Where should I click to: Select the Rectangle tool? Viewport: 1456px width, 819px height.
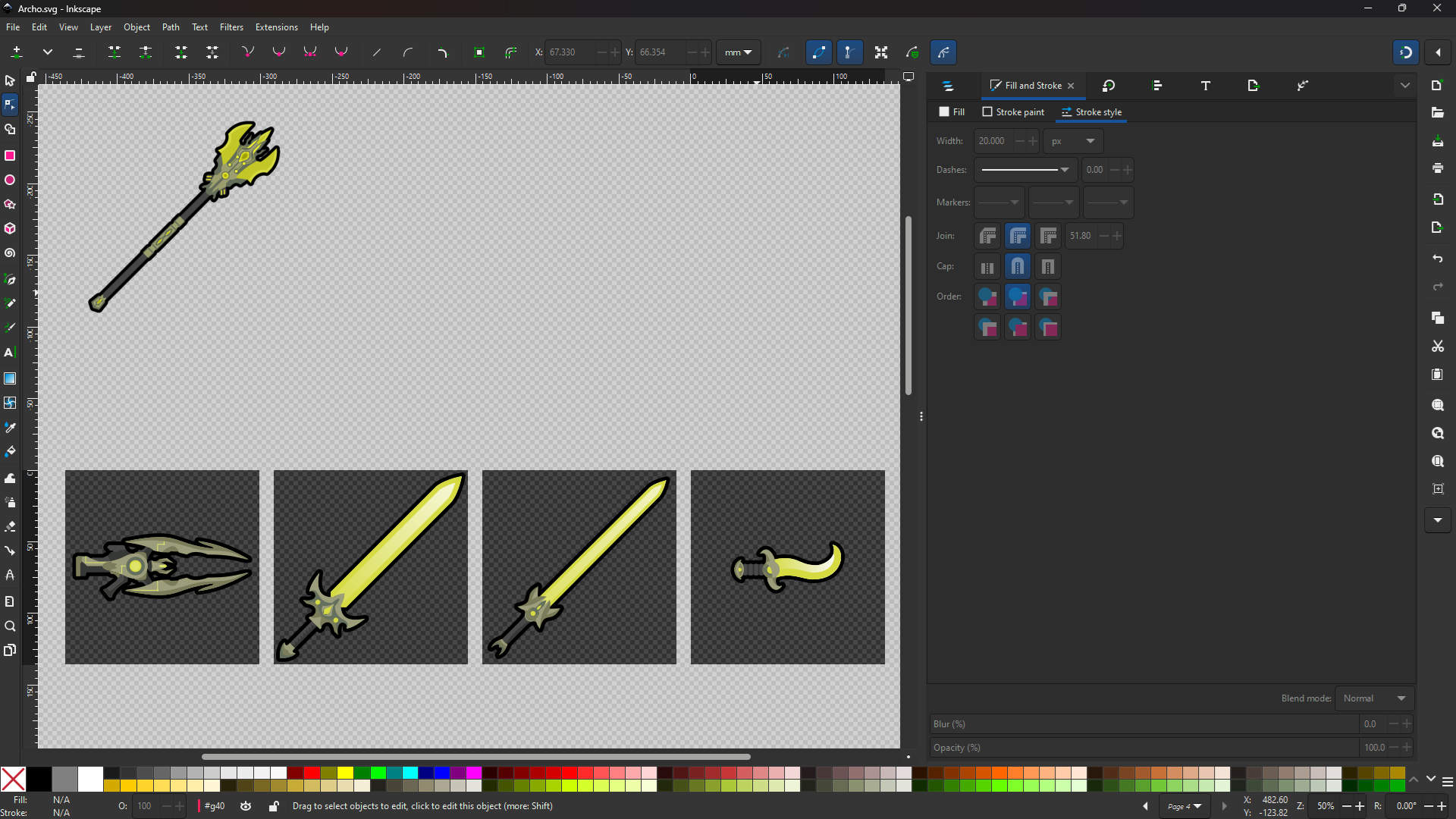(x=10, y=155)
